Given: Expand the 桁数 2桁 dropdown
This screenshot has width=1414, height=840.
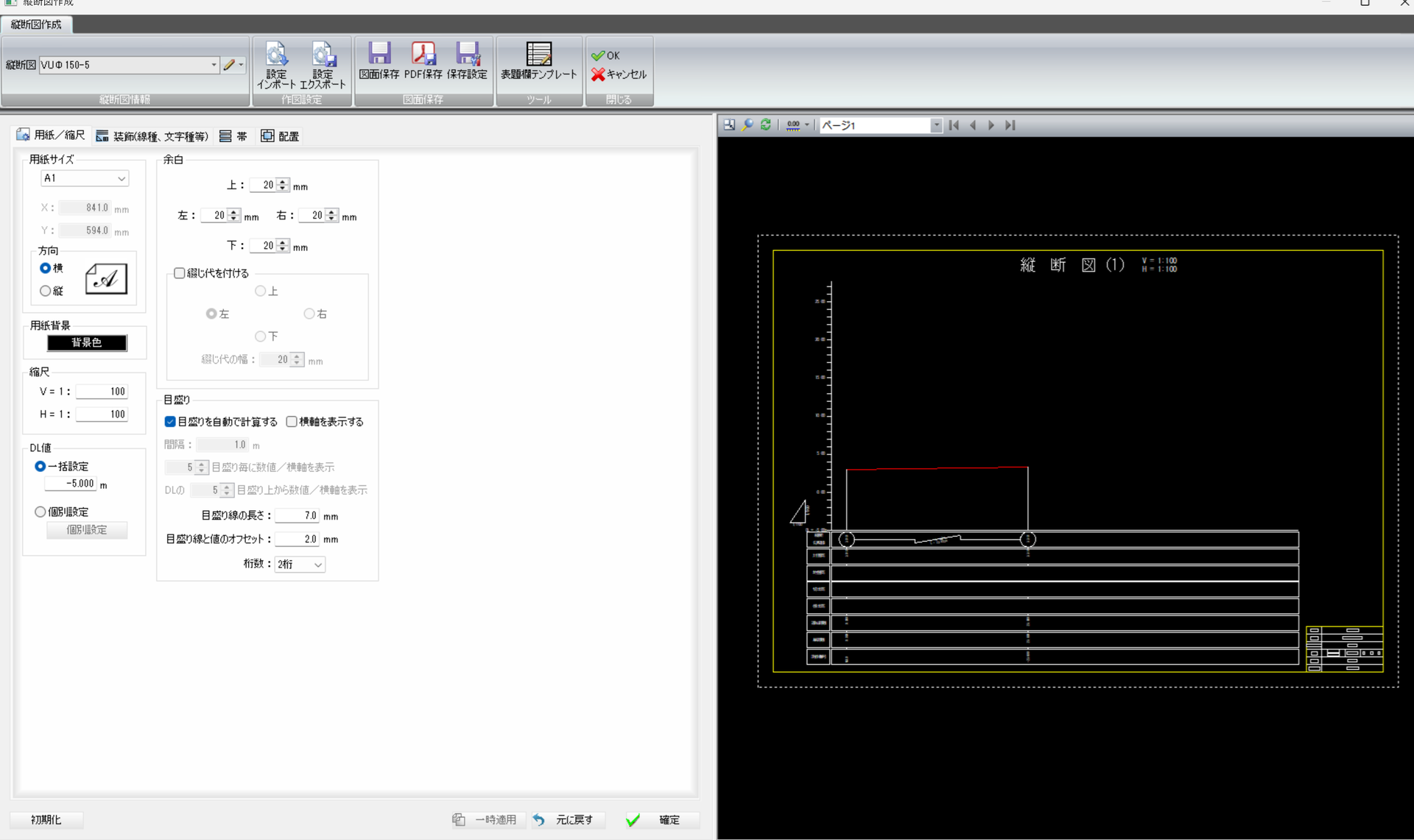Looking at the screenshot, I should click(300, 565).
